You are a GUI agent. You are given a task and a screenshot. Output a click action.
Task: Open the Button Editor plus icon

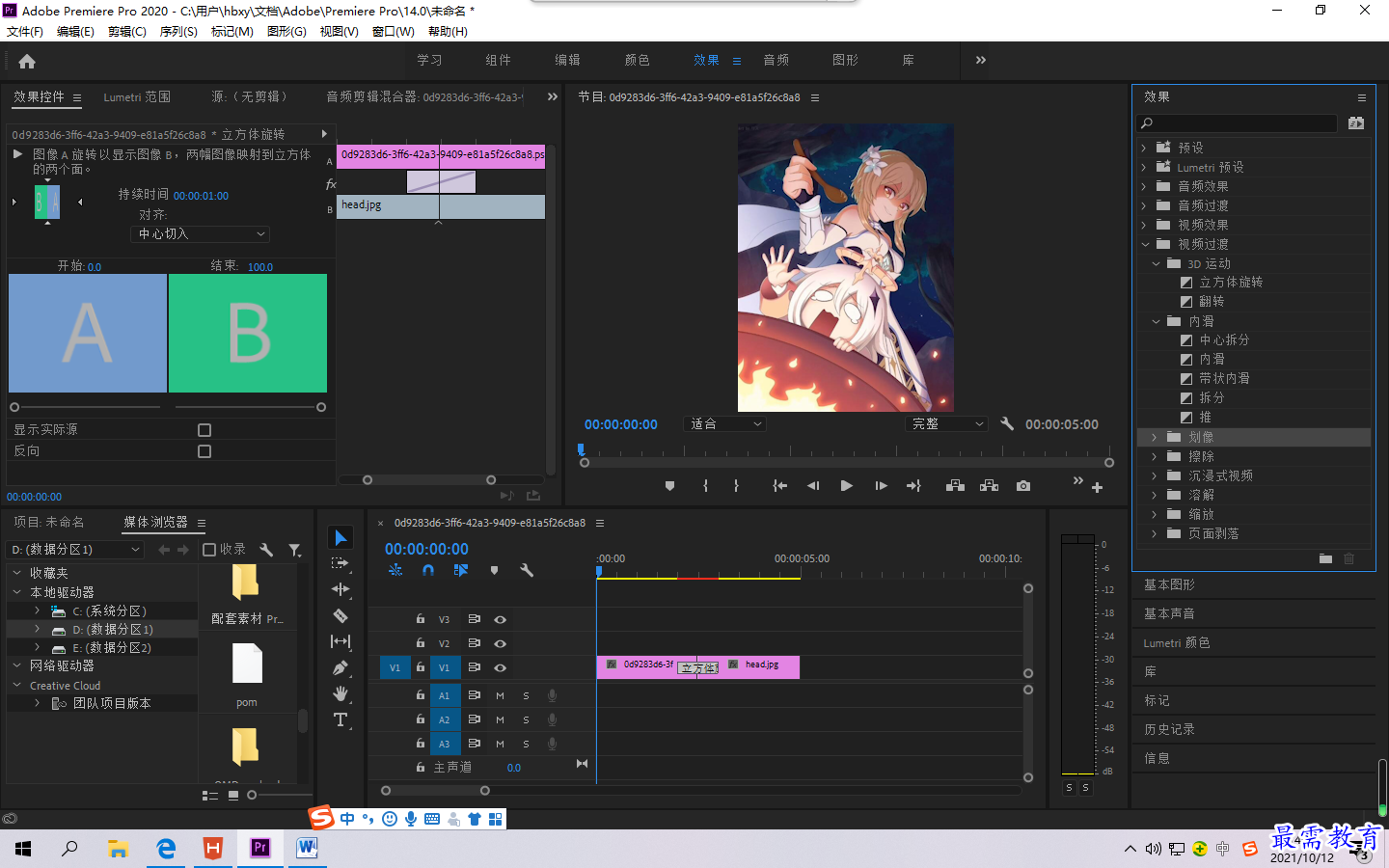click(1097, 488)
